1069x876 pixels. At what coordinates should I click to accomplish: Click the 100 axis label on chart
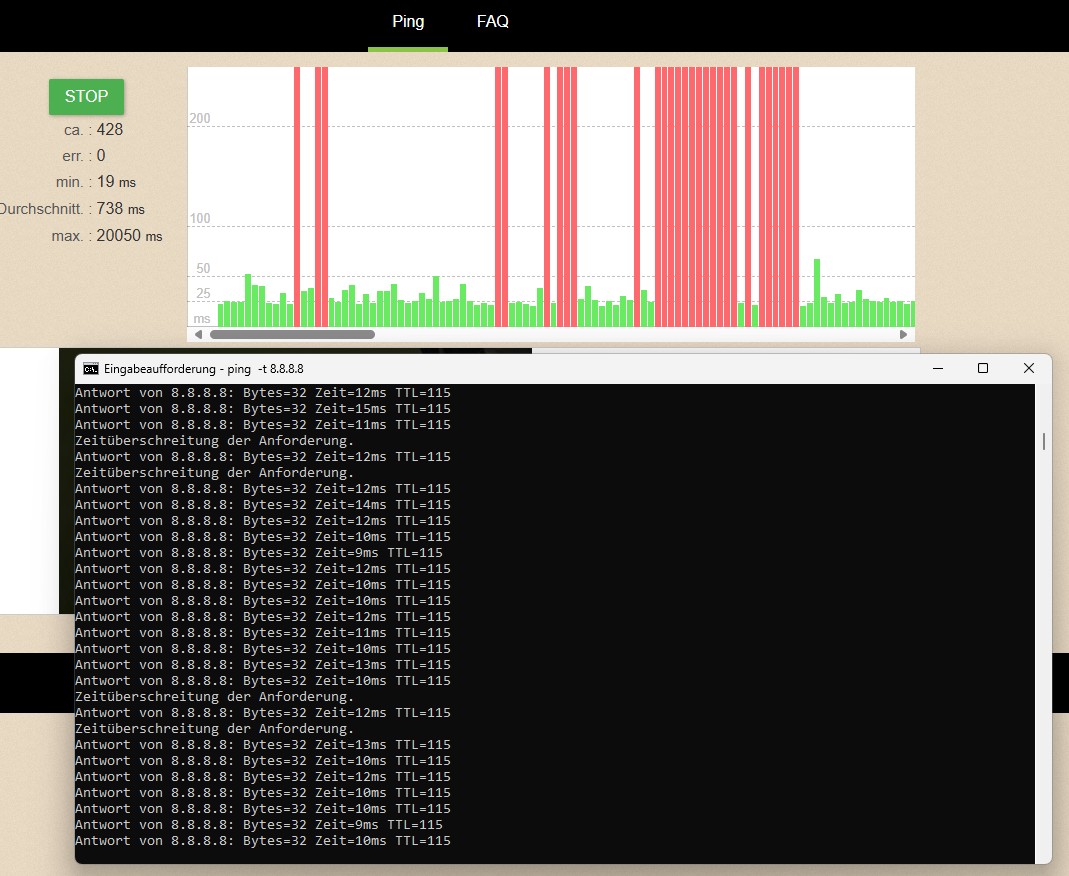point(200,219)
